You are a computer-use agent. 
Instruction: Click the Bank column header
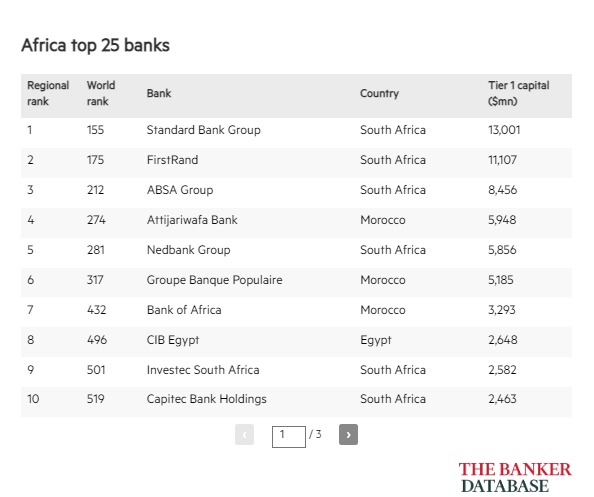click(x=159, y=93)
